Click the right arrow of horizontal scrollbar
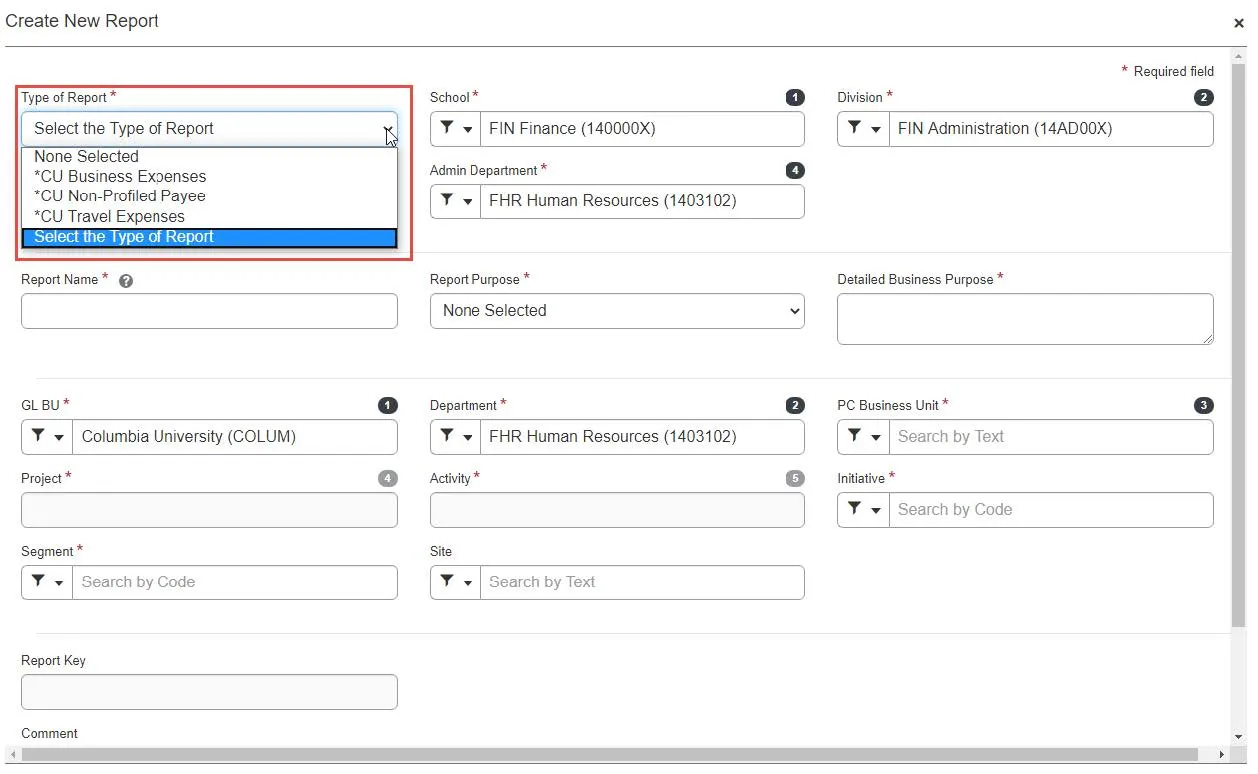The image size is (1258, 774). pos(1222,754)
